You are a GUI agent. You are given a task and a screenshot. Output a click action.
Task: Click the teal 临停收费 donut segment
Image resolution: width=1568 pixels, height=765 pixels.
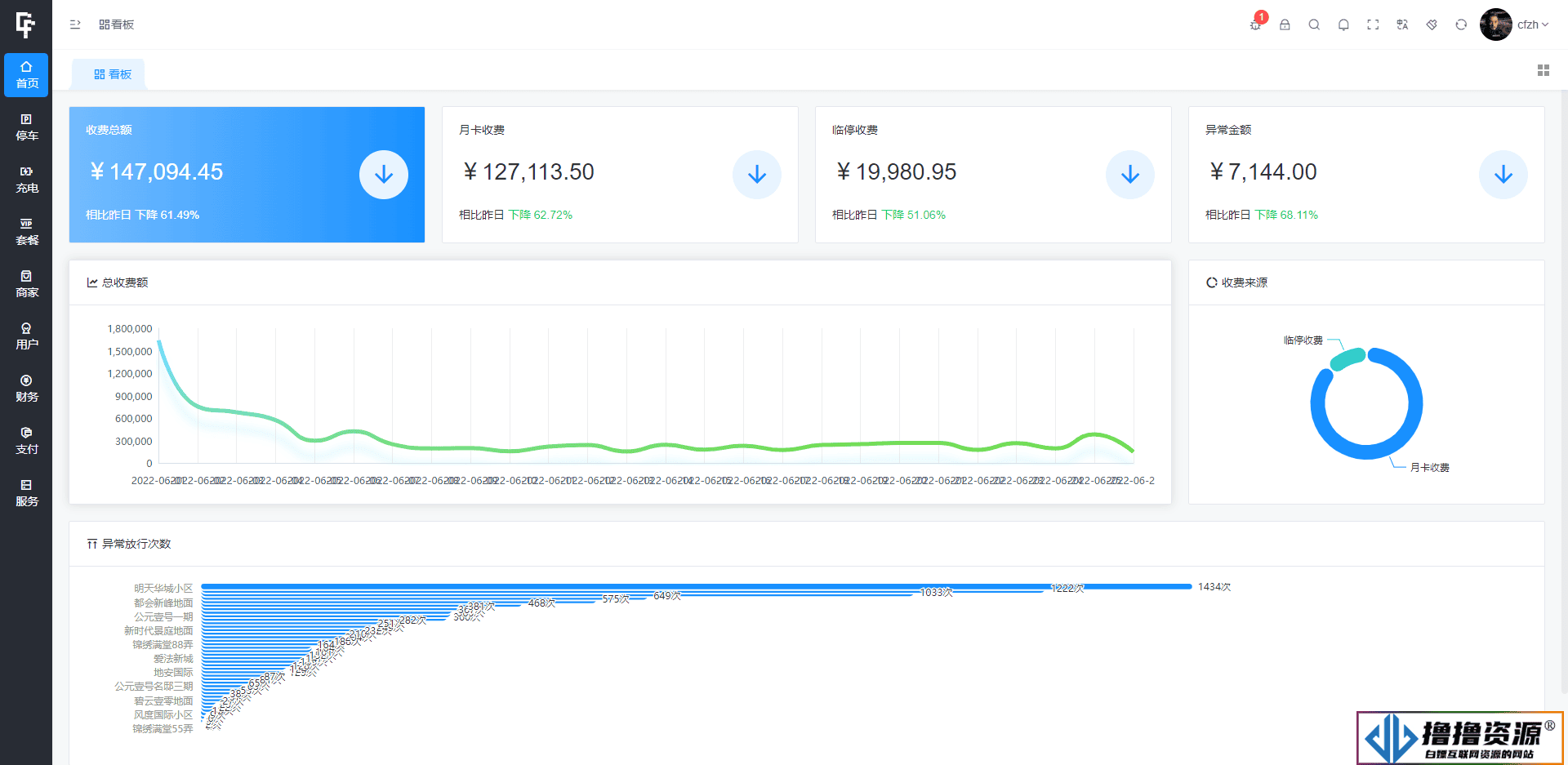pos(1347,358)
